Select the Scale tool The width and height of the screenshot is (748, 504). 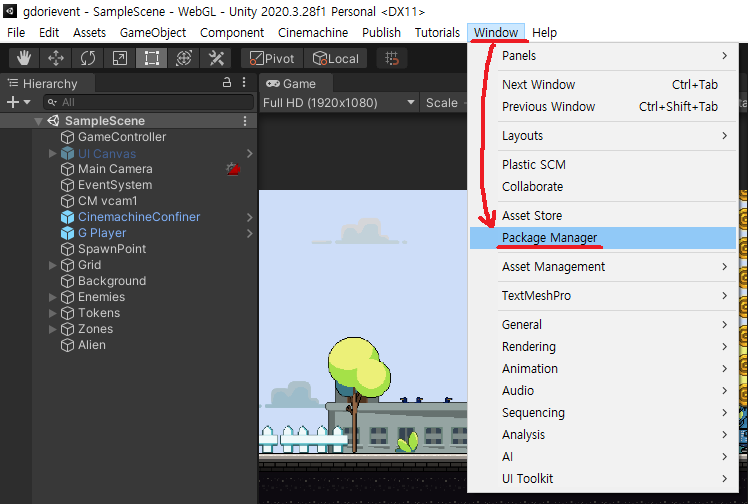coord(120,58)
